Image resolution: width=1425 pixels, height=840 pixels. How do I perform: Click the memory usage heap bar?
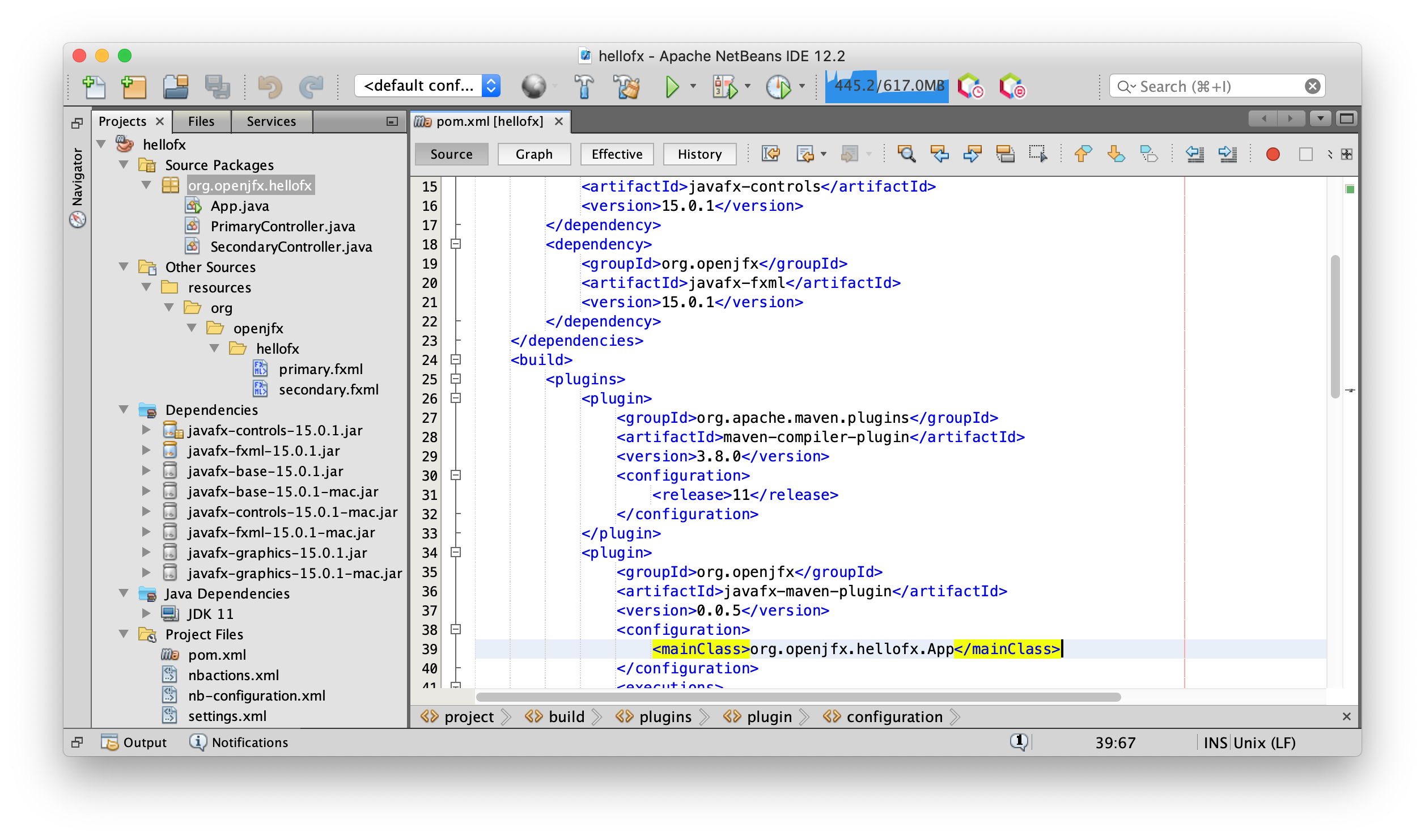coord(887,86)
